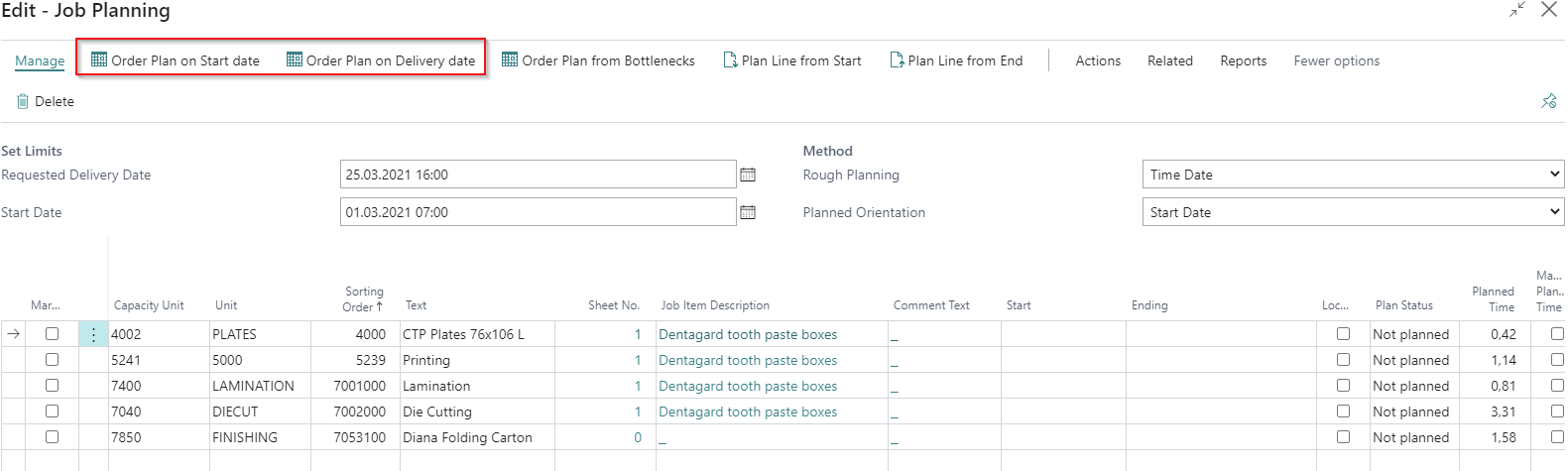Close the Job Planning dialog
Image resolution: width=1568 pixels, height=471 pixels.
(x=1549, y=10)
